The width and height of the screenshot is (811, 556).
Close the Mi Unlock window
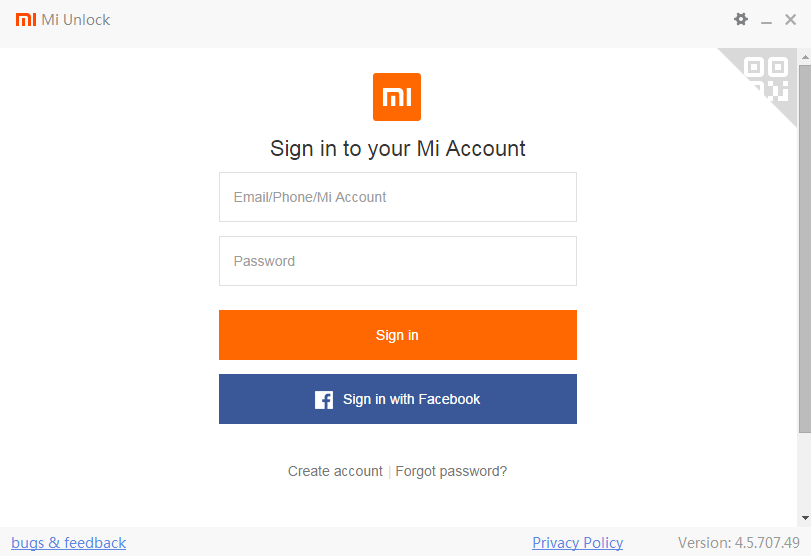(791, 20)
